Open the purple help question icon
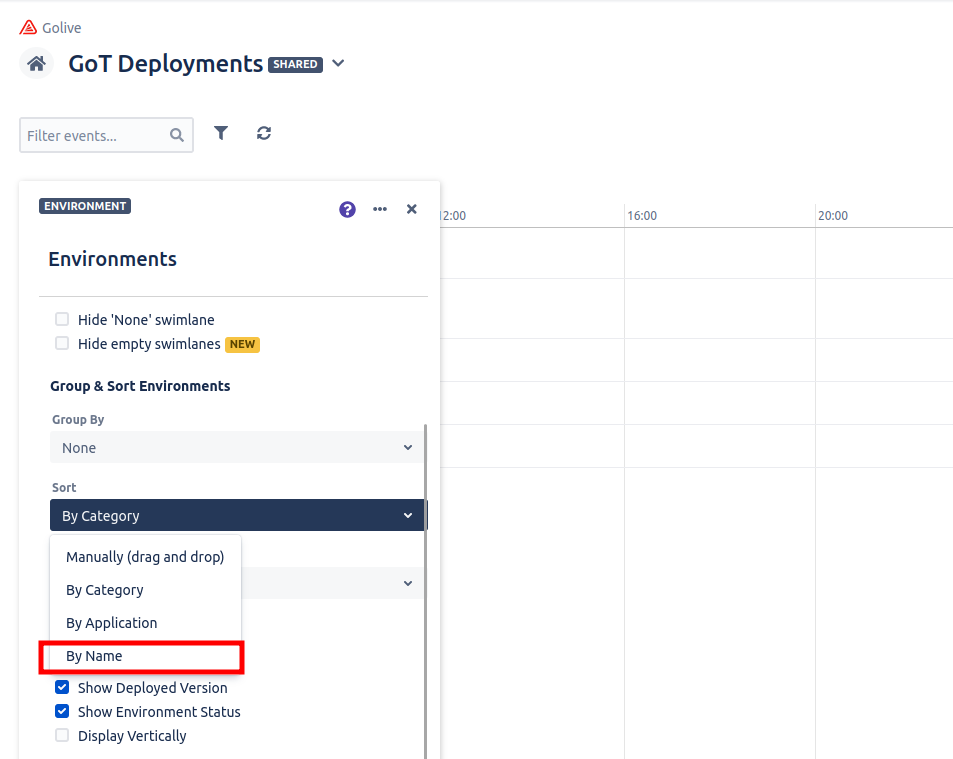 347,209
